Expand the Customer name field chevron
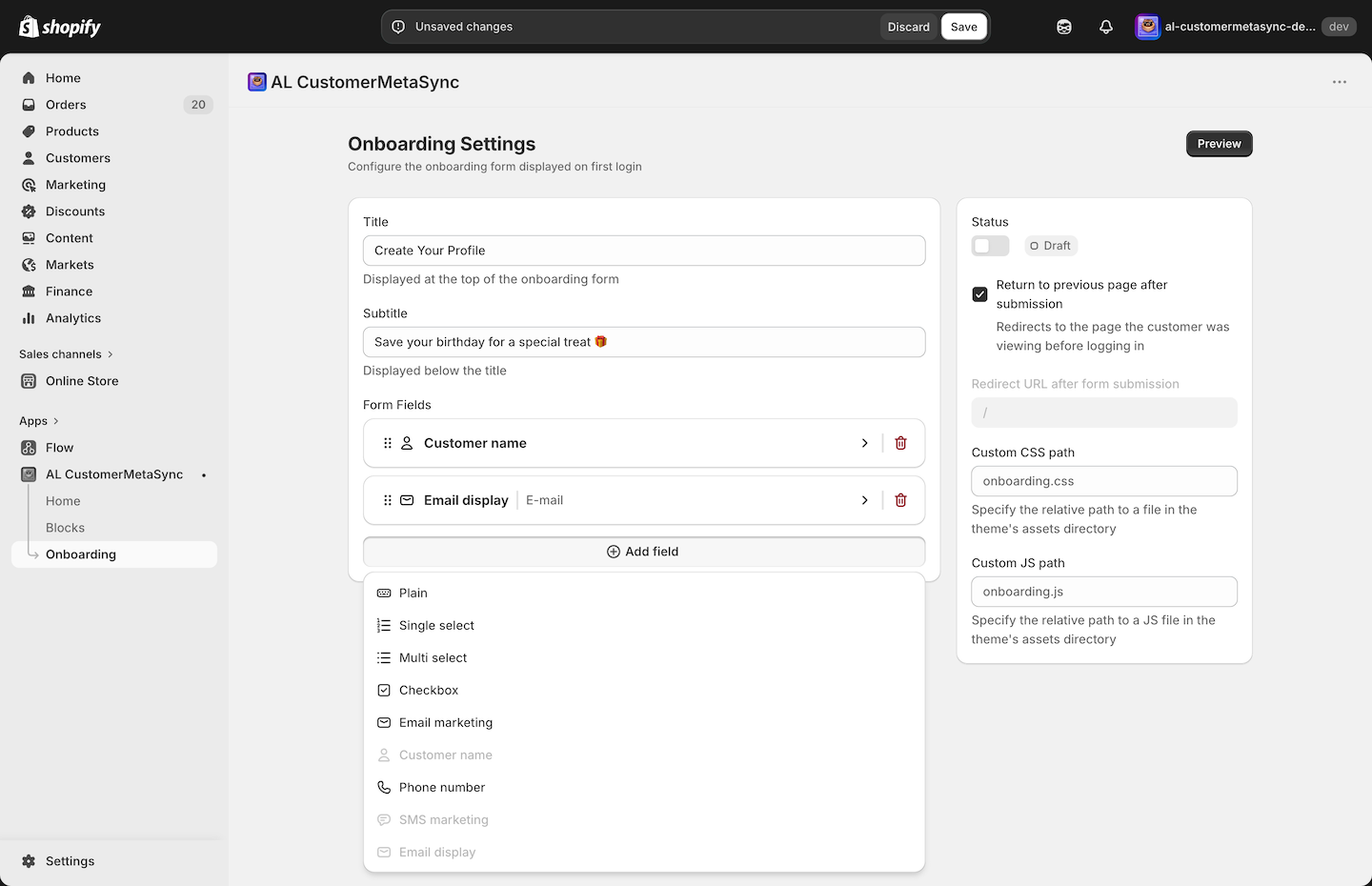 point(864,443)
